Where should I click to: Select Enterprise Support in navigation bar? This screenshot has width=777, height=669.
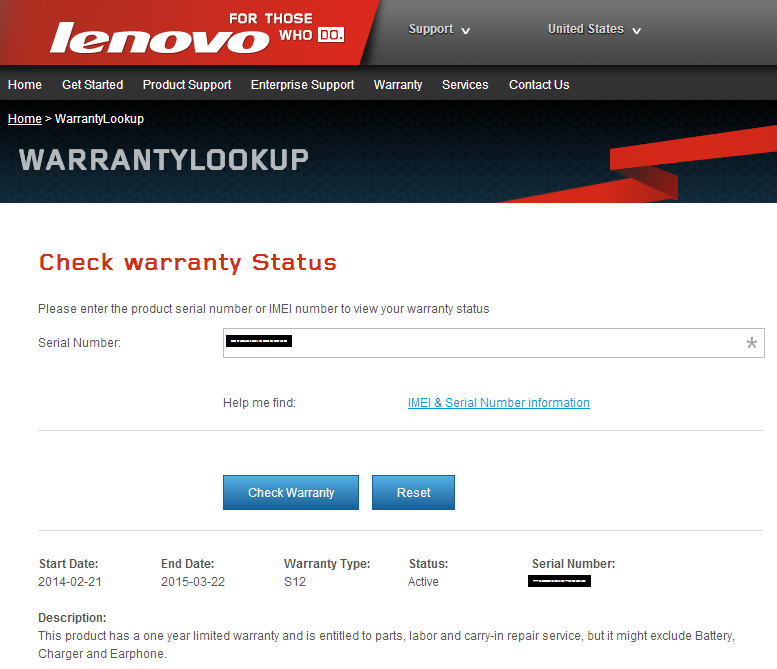(x=302, y=85)
